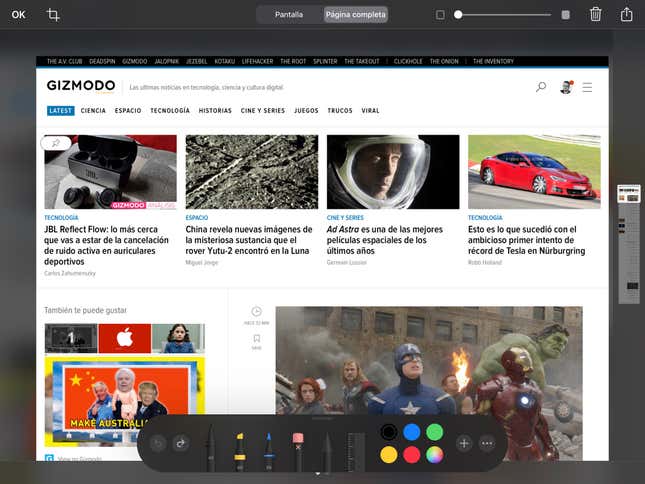Visit THE A.V. CLUB link
The height and width of the screenshot is (484, 645).
click(x=65, y=61)
